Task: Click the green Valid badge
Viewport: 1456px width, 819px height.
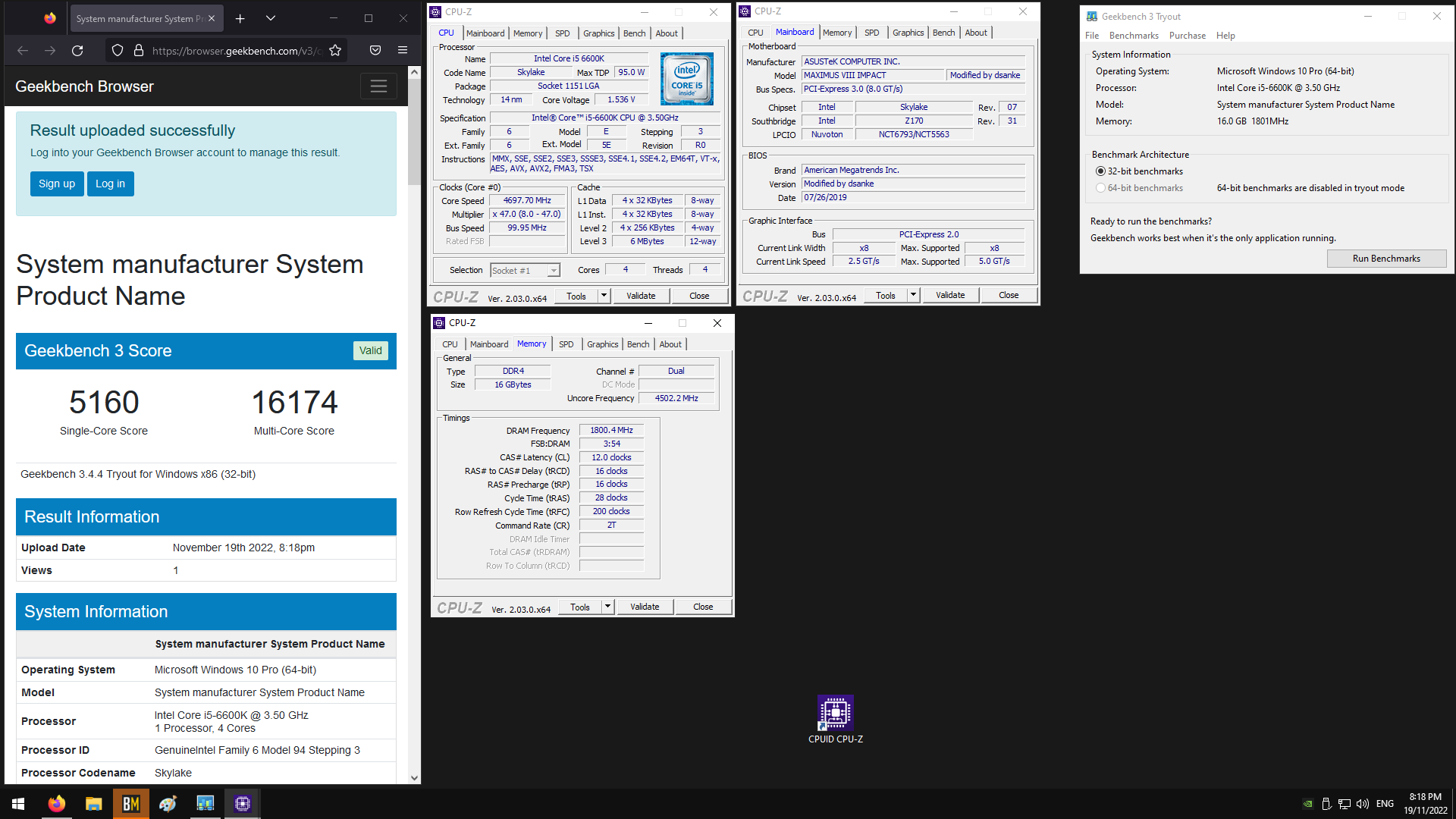Action: point(371,350)
